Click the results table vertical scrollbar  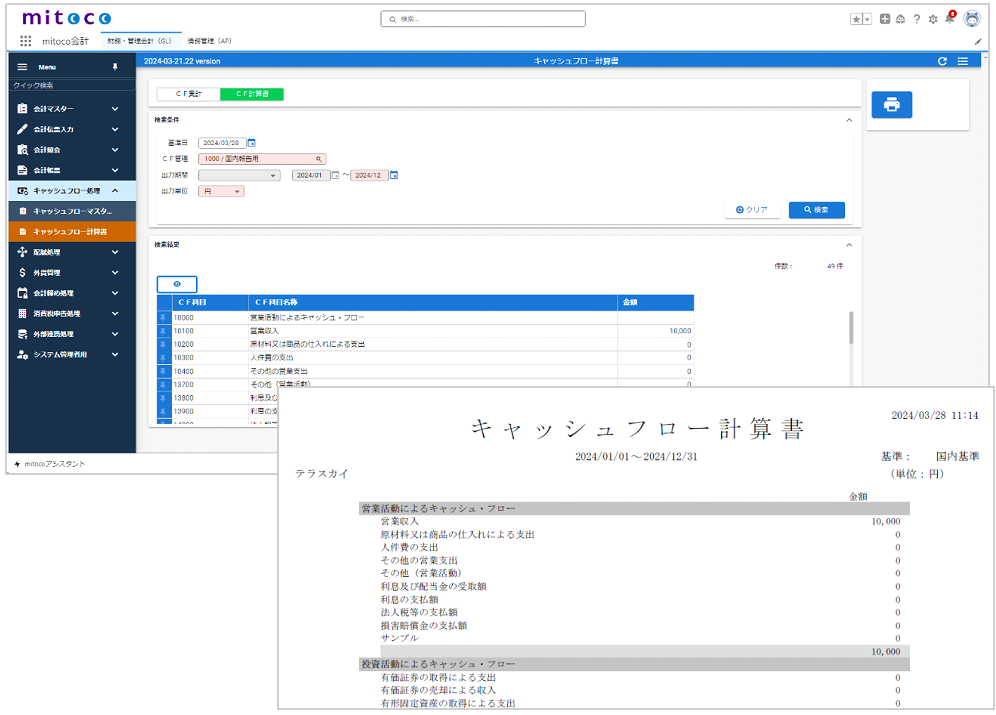(851, 328)
